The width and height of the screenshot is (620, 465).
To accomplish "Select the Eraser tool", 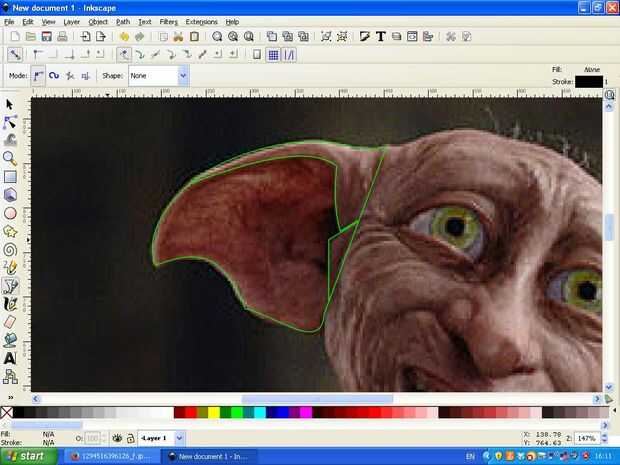I will point(10,322).
